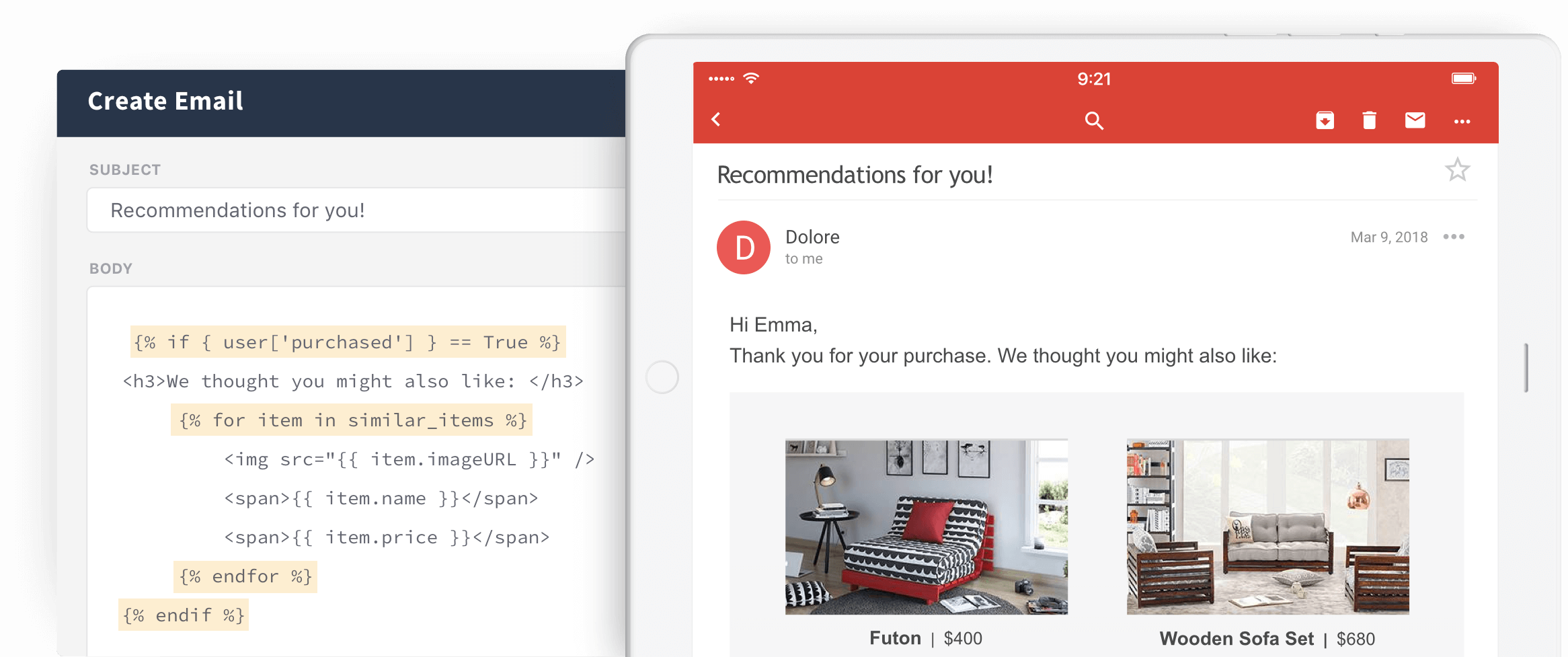The image size is (1568, 657).
Task: Click the '{% endif %}' tag
Action: click(x=184, y=615)
